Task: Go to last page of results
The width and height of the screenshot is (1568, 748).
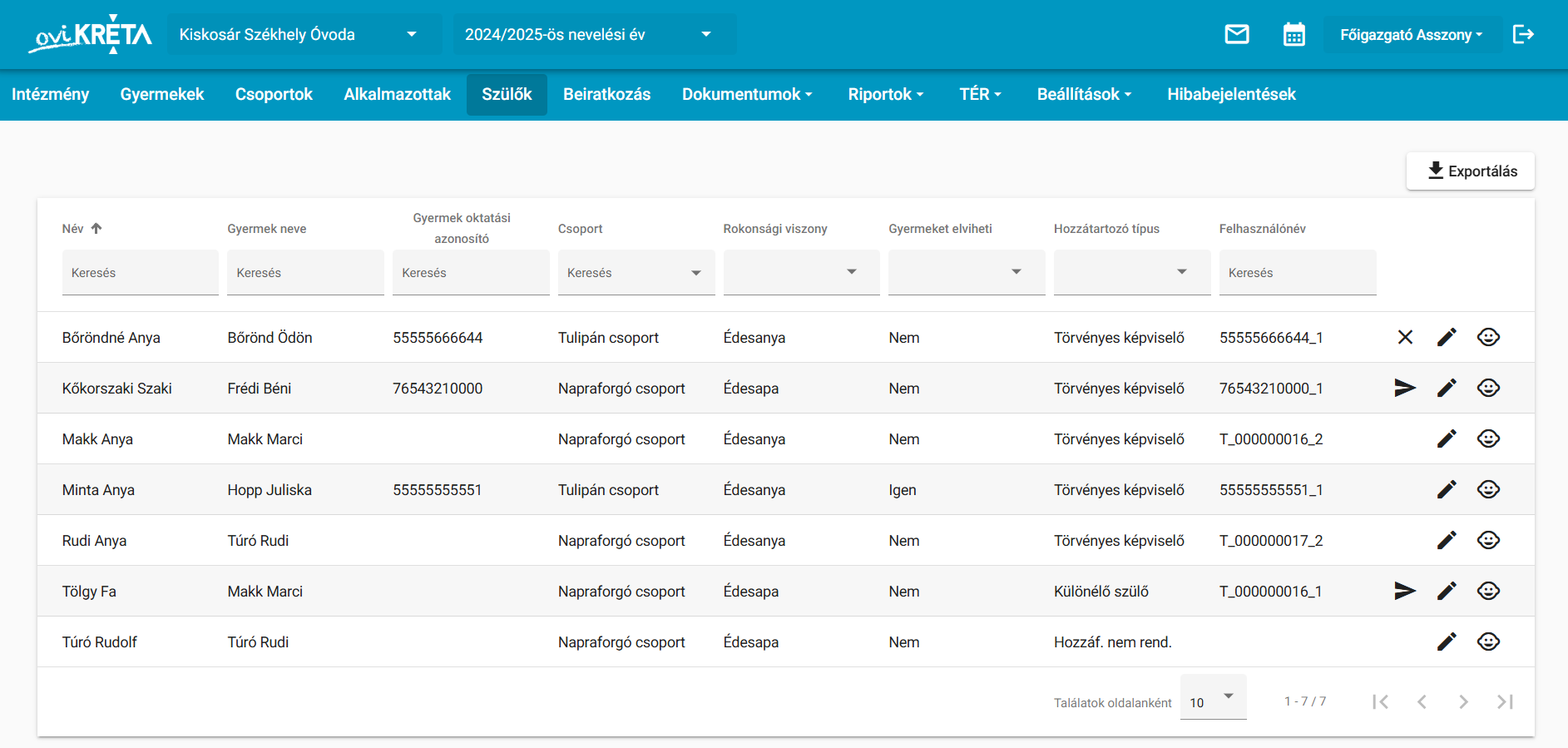Action: [1505, 701]
